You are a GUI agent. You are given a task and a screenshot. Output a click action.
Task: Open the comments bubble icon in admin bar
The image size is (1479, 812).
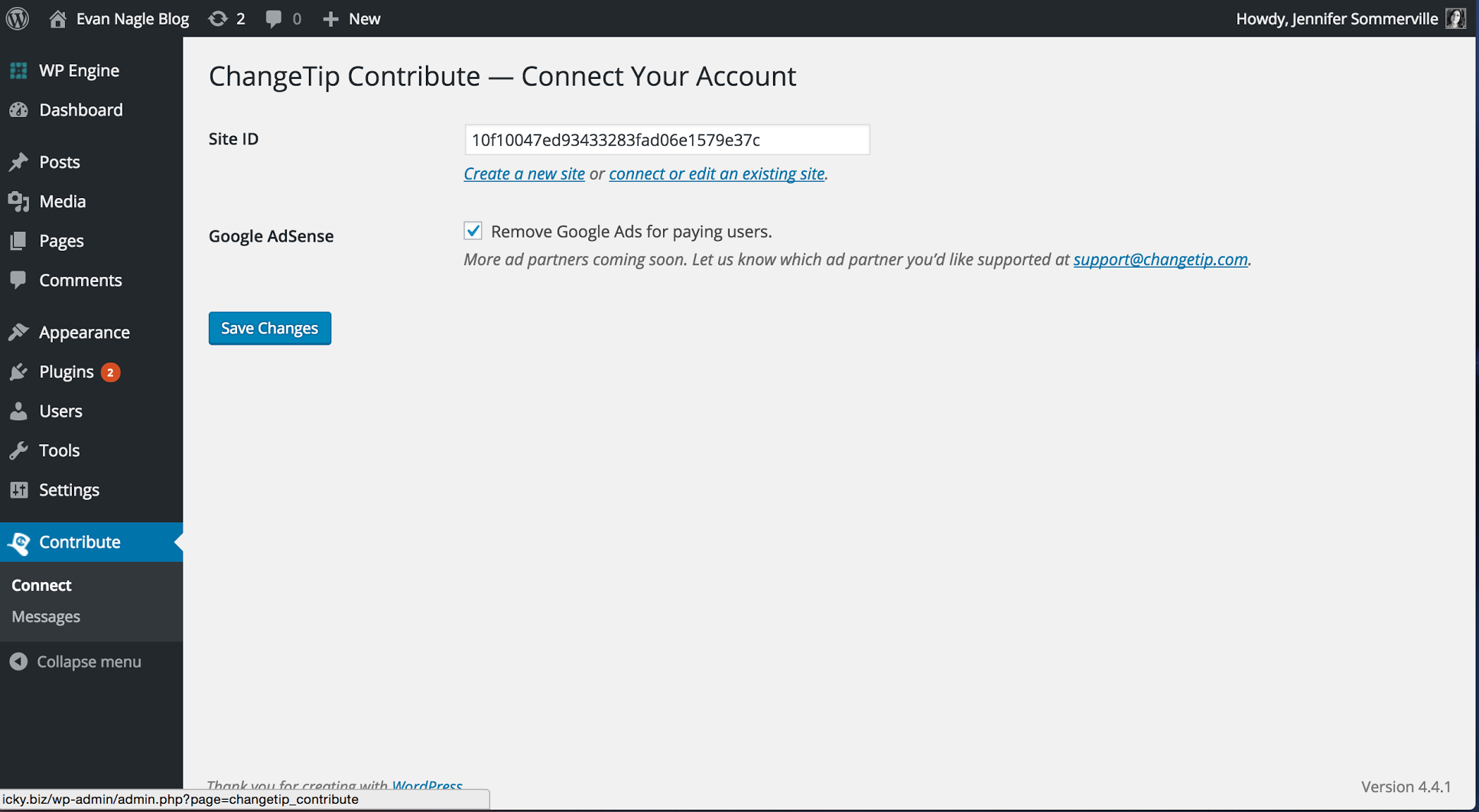[274, 18]
